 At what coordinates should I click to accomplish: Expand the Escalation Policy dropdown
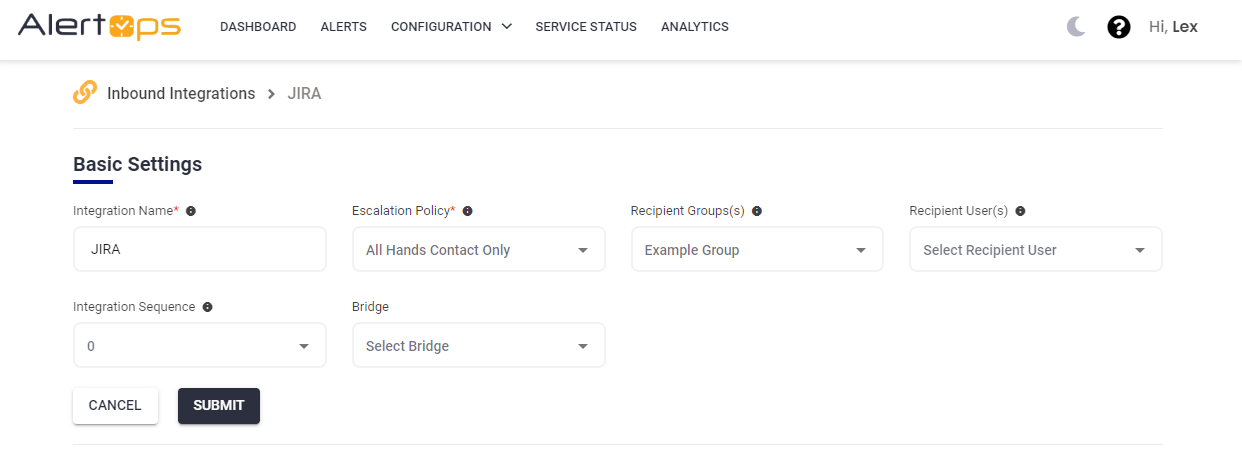[x=478, y=250]
